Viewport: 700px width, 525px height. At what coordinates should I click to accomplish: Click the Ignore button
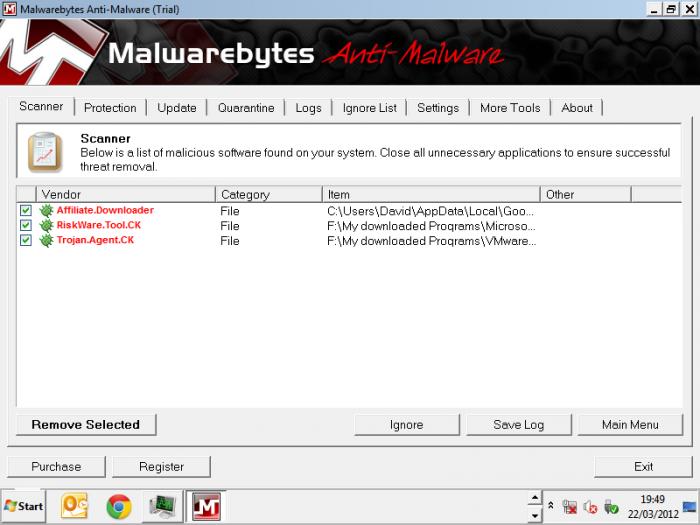click(x=406, y=425)
